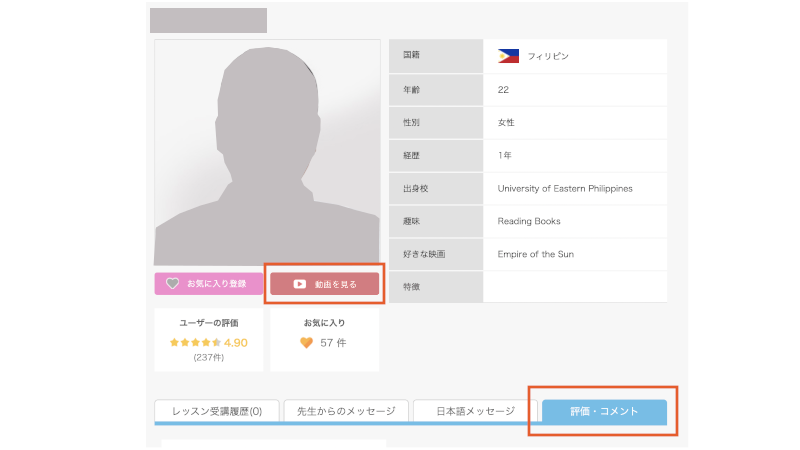Select the 評価・コメント tab
This screenshot has width=800, height=450.
[x=604, y=411]
